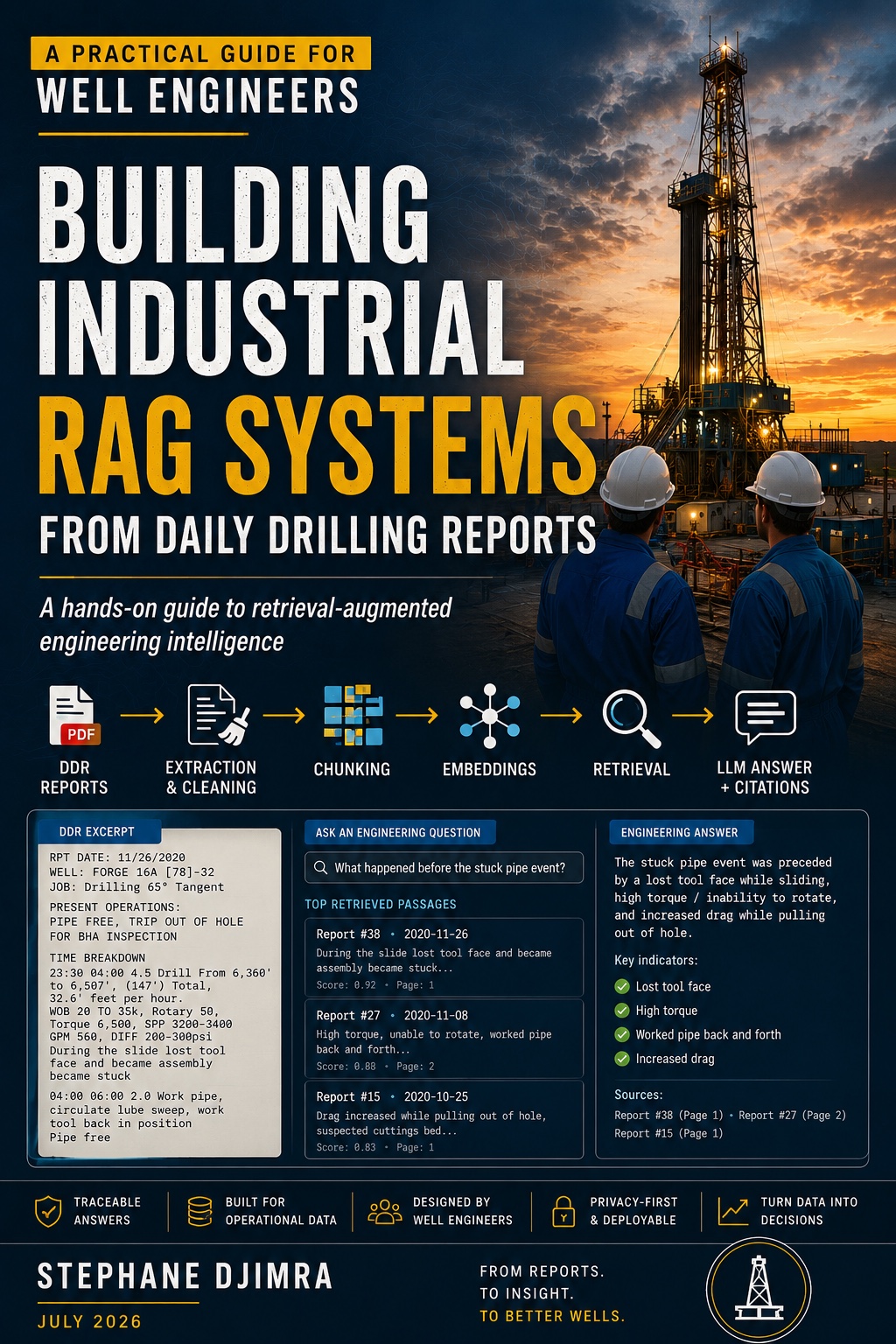Click the TOP RETRIEVED PASSAGES label
Viewport: 896px width, 1344px height.
381,904
